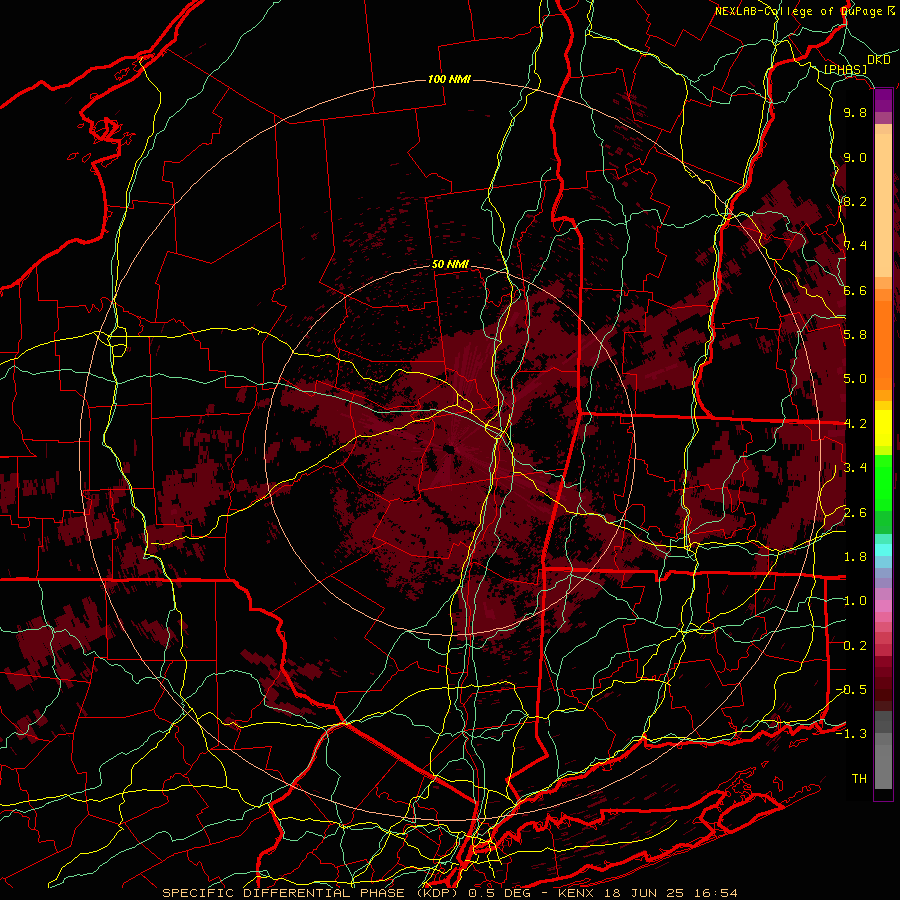900x900 pixels.
Task: Click the 2.6 value on the color scale
Action: click(855, 513)
